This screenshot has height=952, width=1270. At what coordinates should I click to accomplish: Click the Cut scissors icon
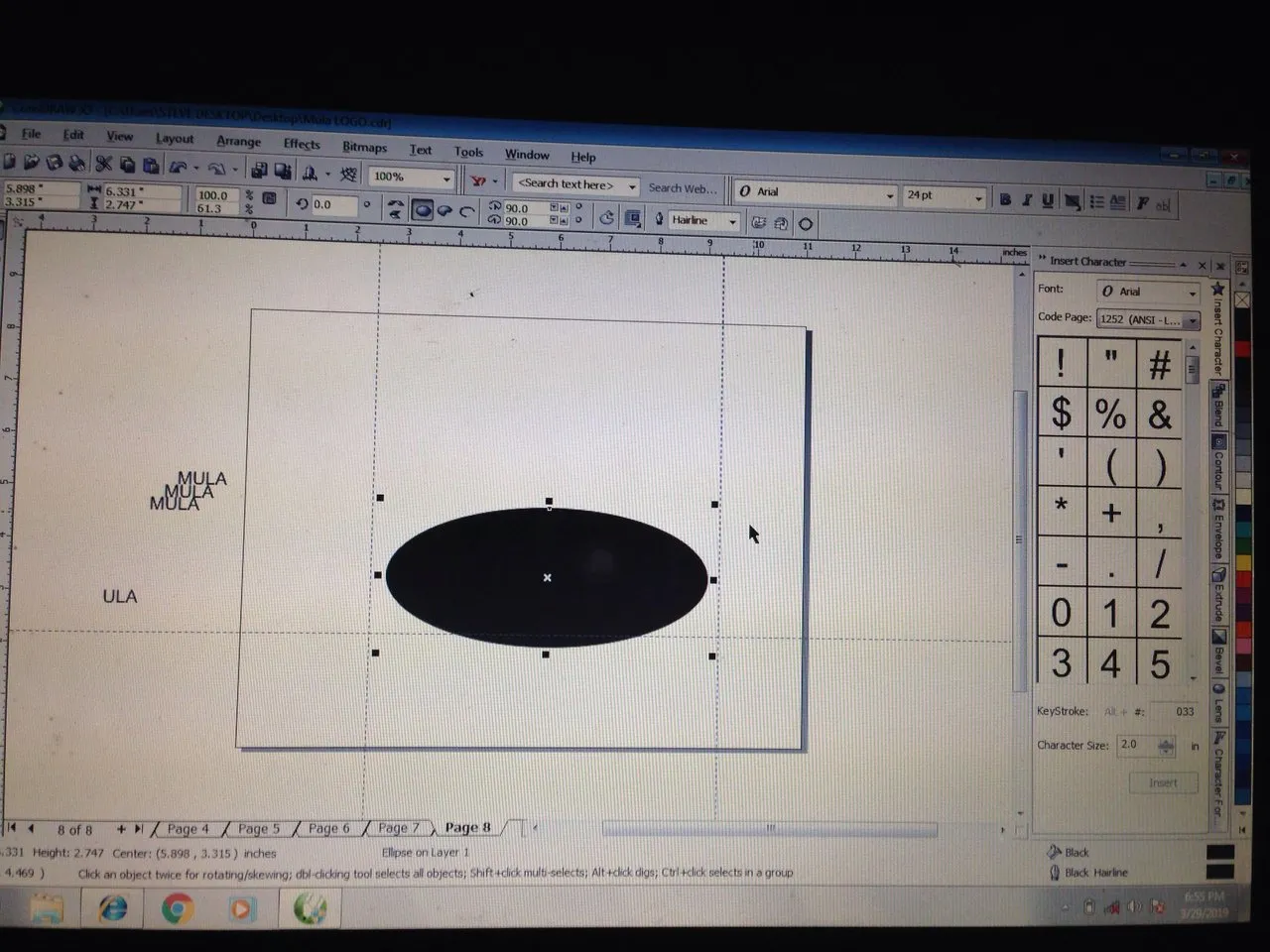pos(103,164)
